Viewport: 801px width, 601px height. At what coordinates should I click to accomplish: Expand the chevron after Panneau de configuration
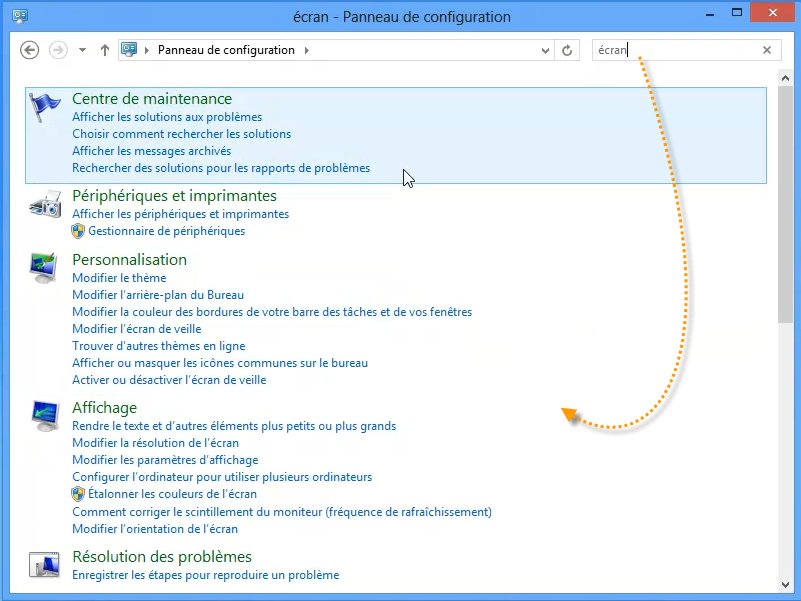[x=306, y=50]
